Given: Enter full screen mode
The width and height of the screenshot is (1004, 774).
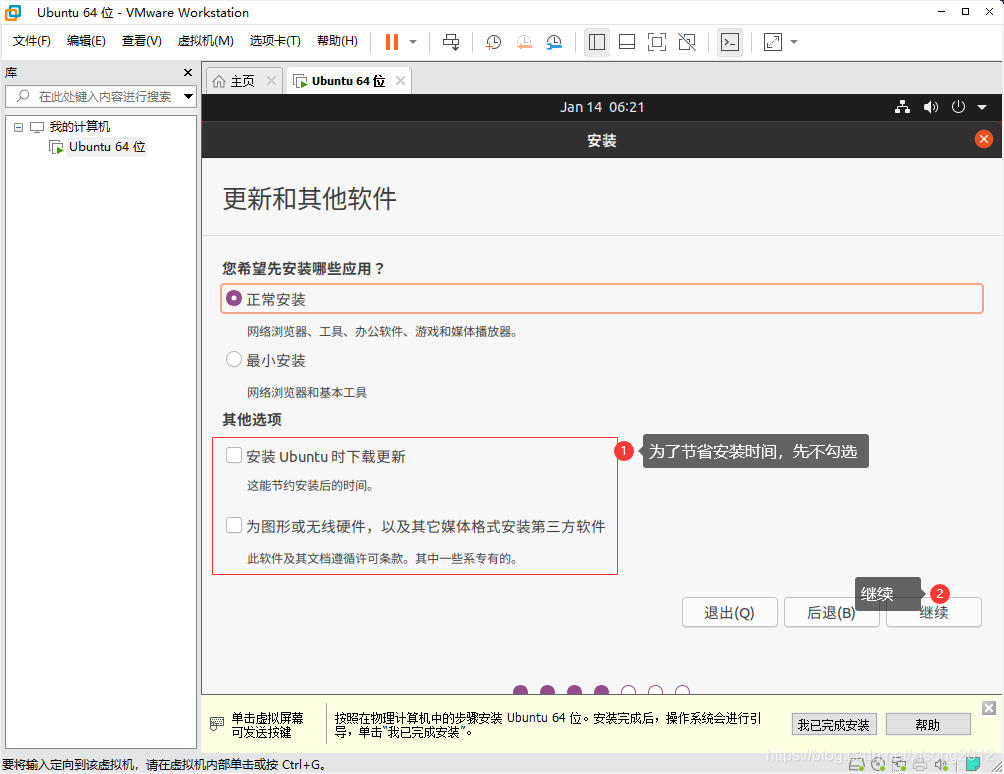Looking at the screenshot, I should coord(657,42).
